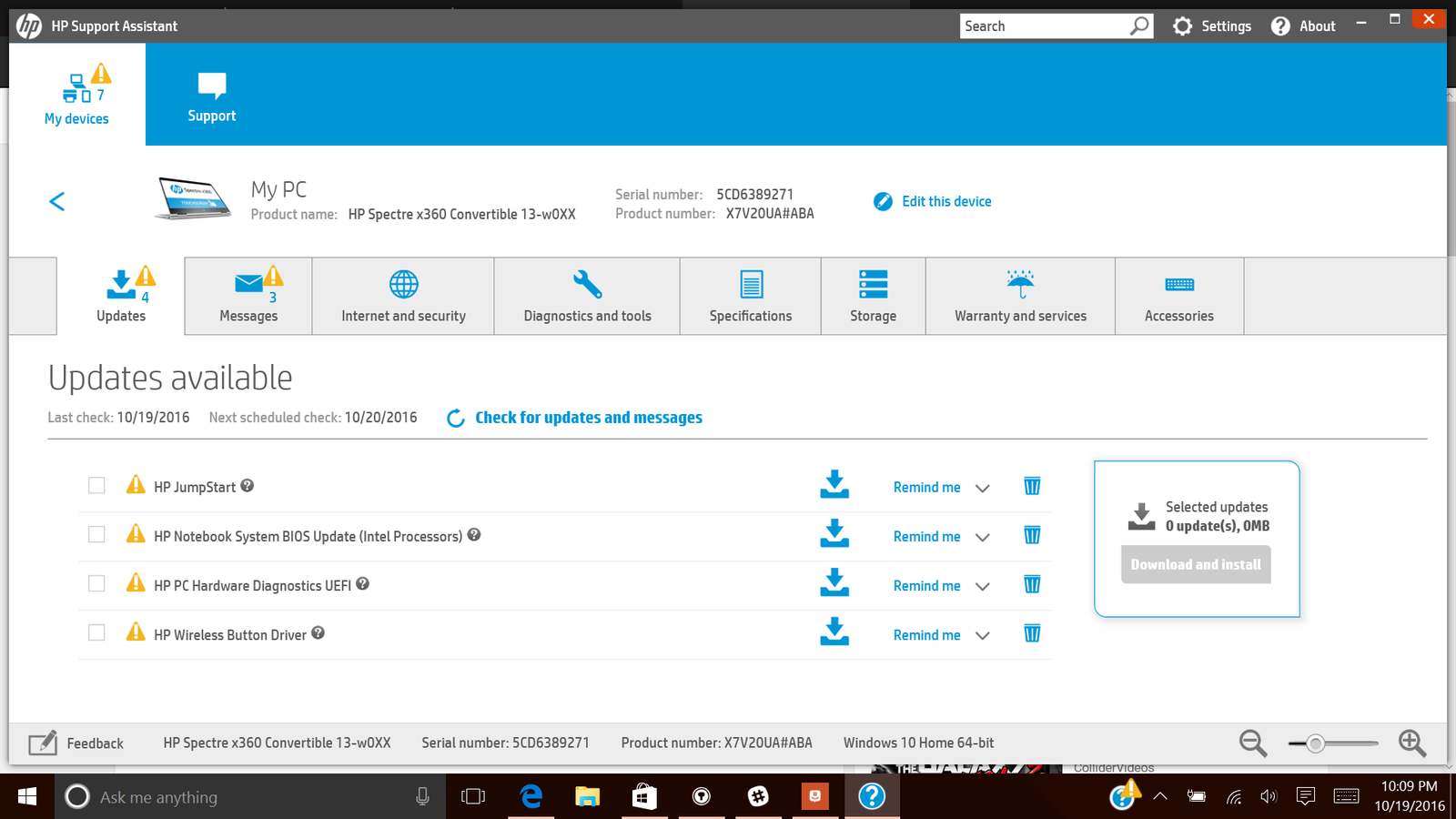Click the Edit this device pencil icon
Viewport: 1456px width, 819px height.
[x=883, y=201]
